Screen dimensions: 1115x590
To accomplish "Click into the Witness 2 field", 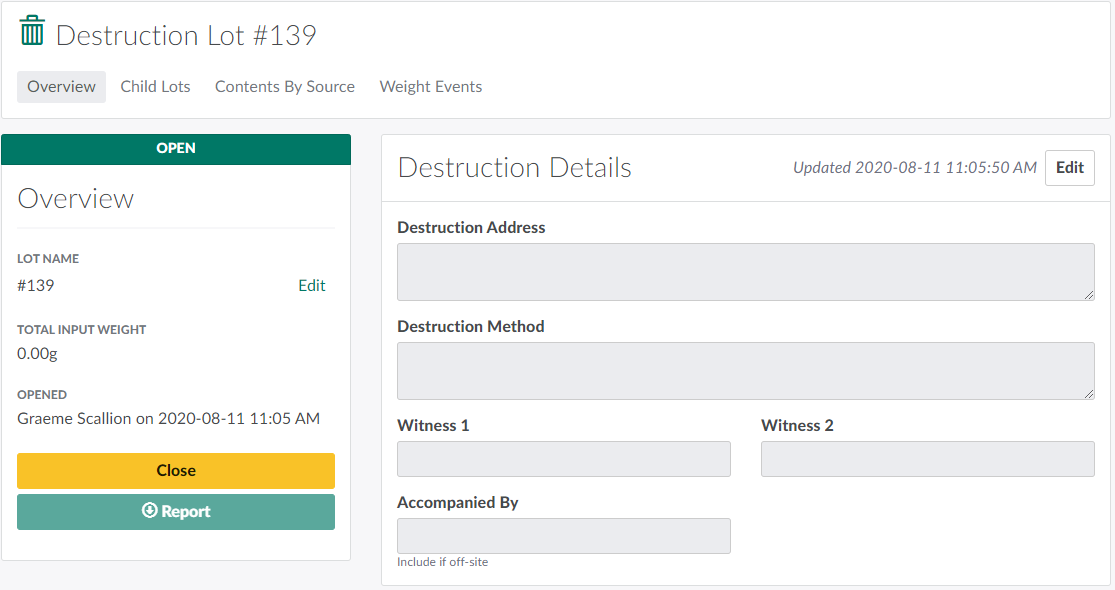I will (x=927, y=459).
